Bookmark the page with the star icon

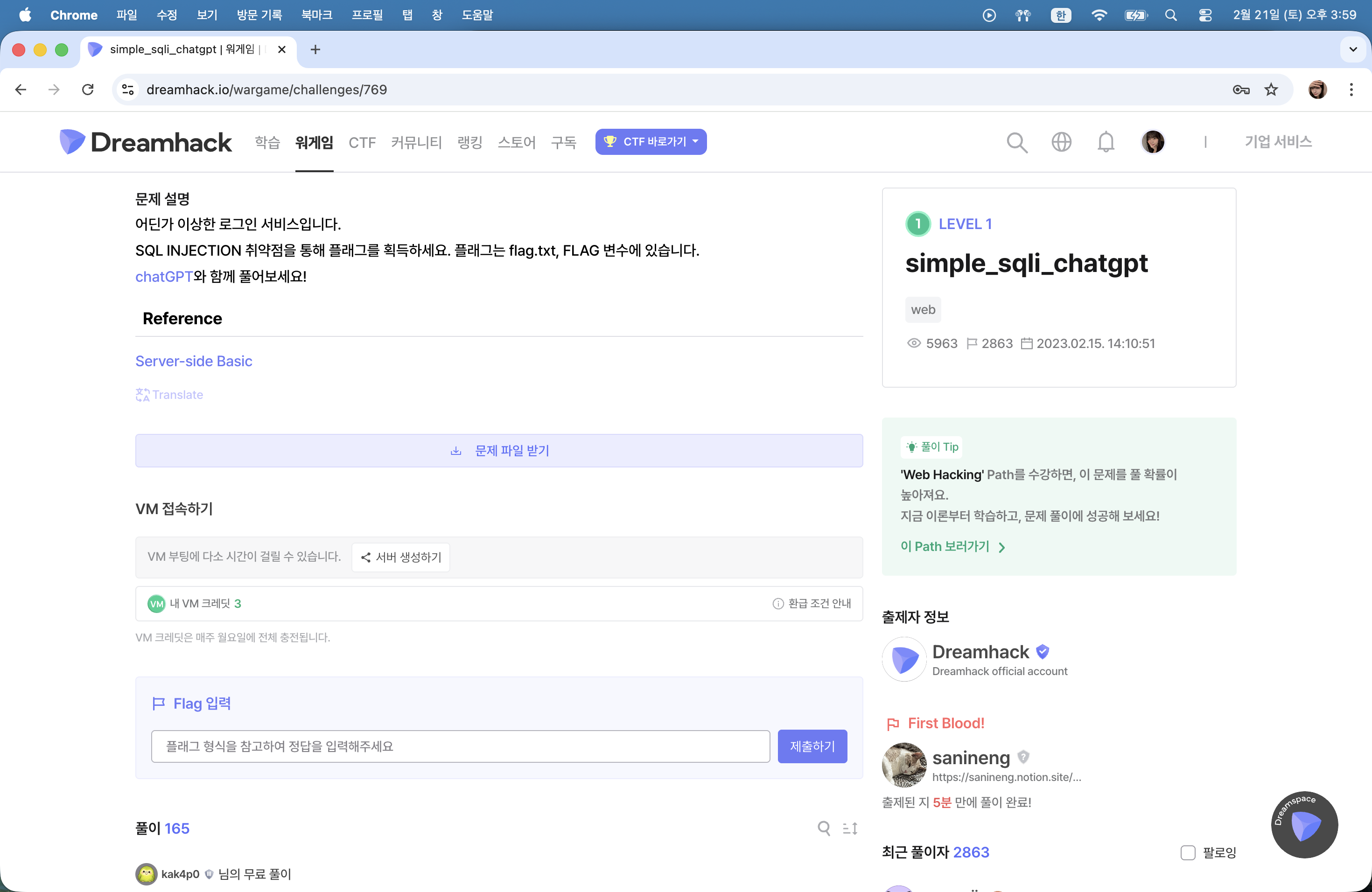click(x=1271, y=89)
